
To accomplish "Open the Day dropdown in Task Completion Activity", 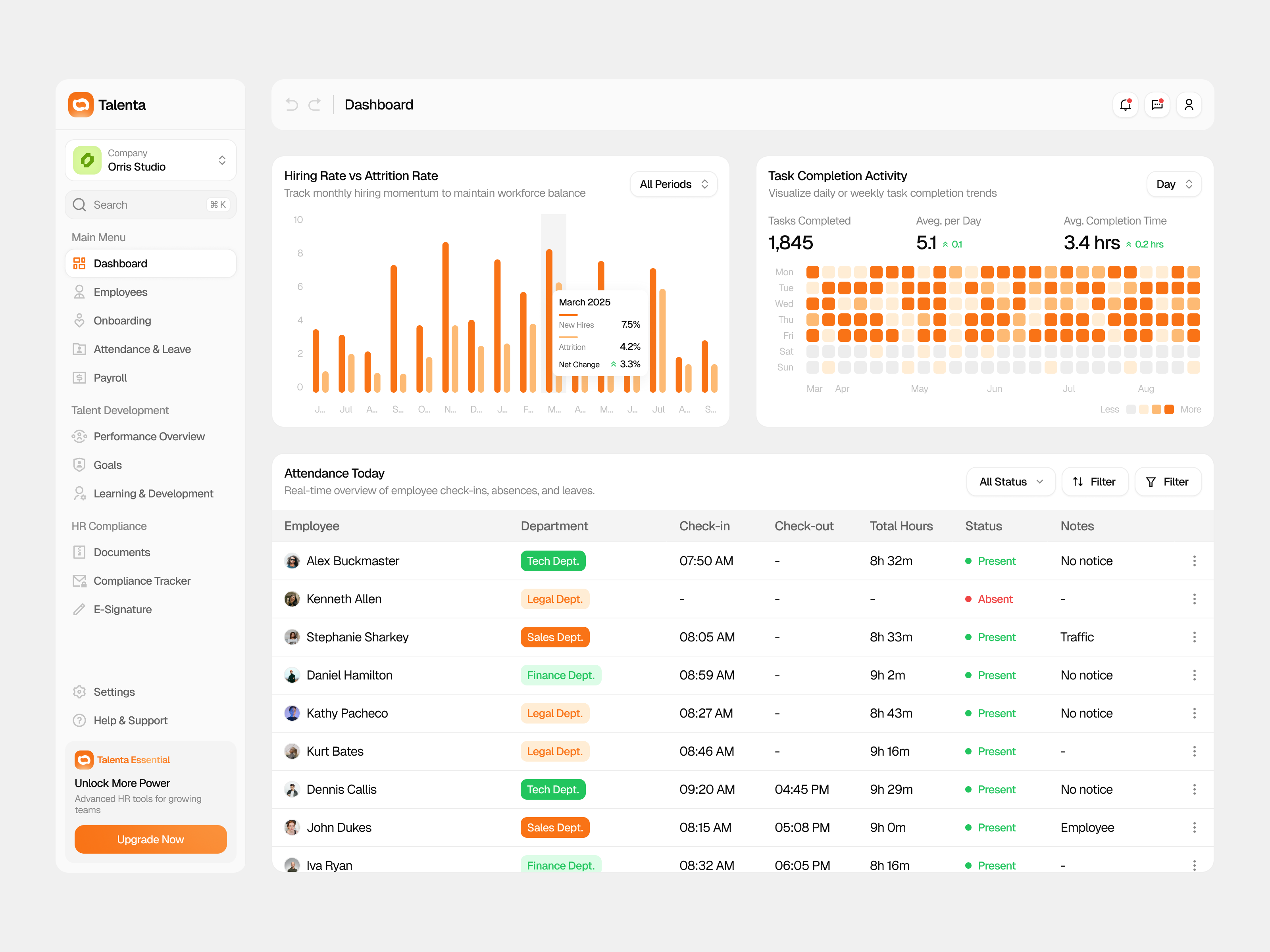I will tap(1173, 184).
